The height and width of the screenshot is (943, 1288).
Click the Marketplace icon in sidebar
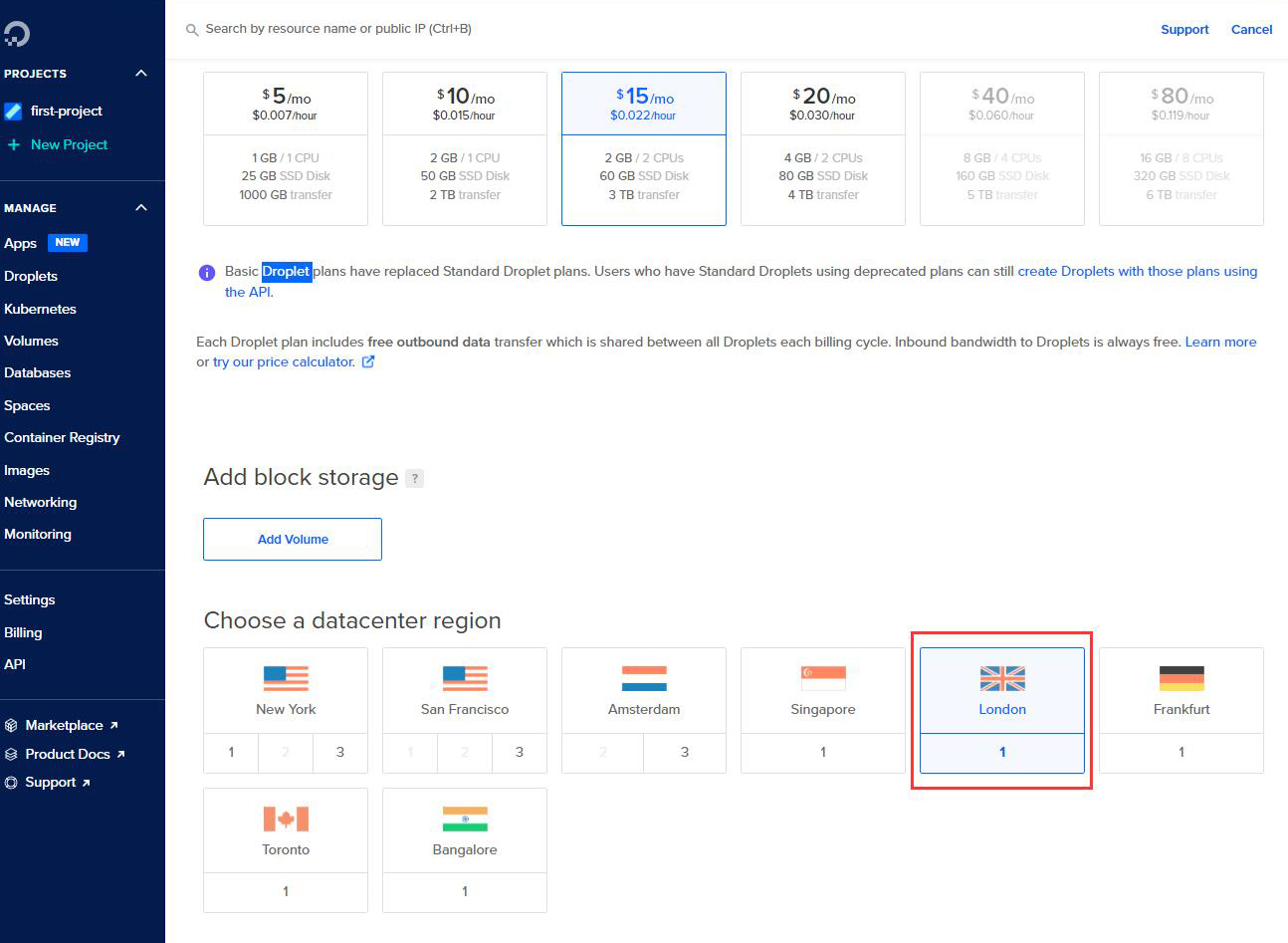(x=11, y=726)
